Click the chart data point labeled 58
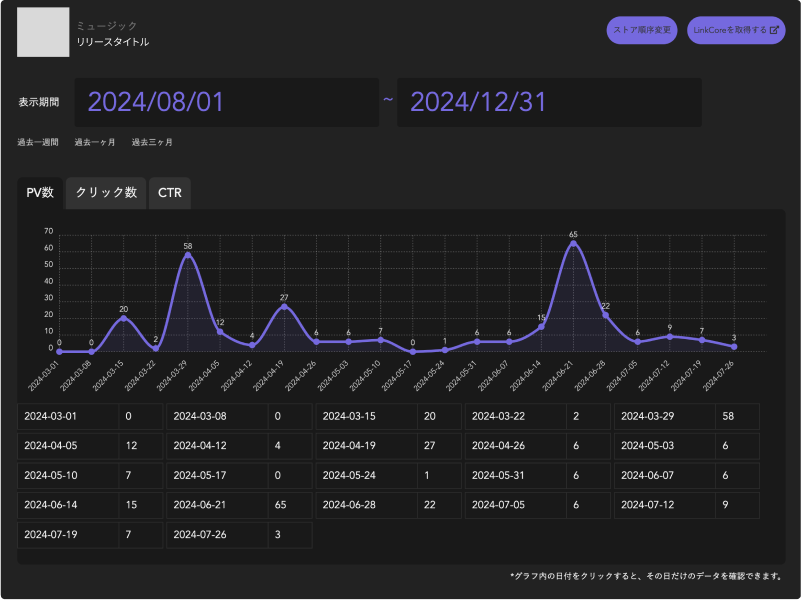801x600 pixels. click(x=187, y=255)
